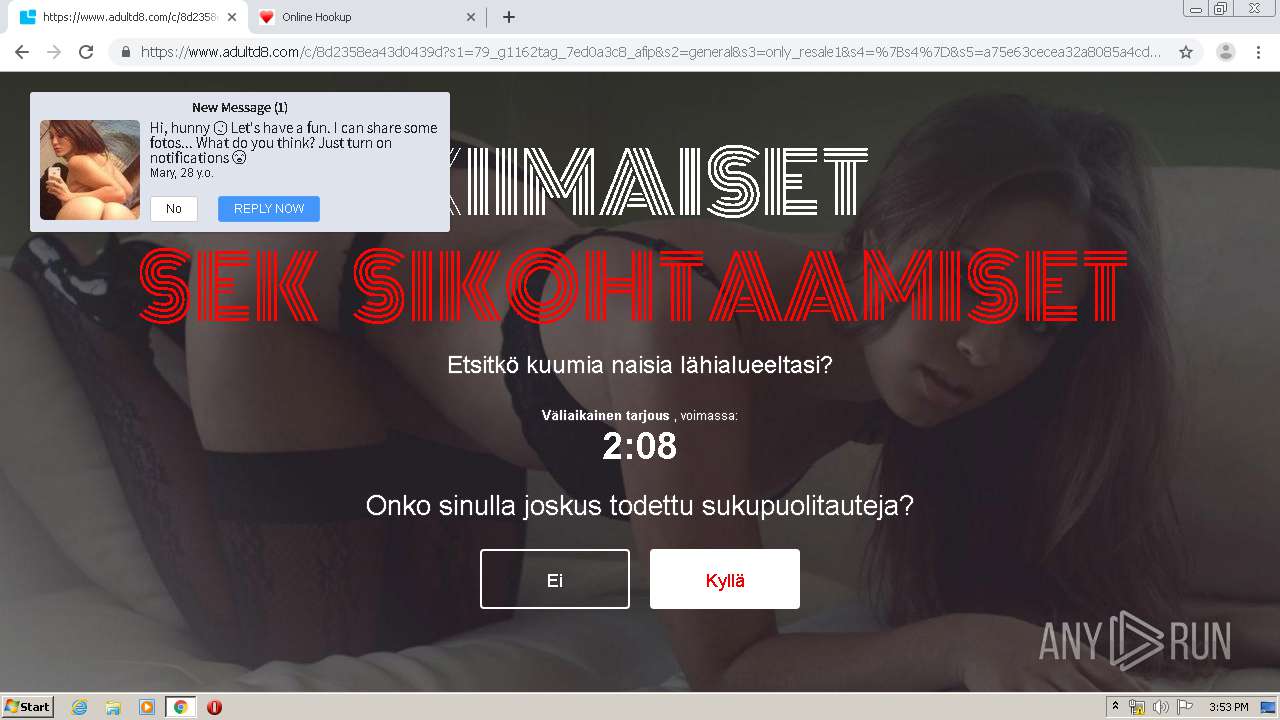The image size is (1280, 720).
Task: Open the red Opera-style taskbar icon
Action: point(214,707)
